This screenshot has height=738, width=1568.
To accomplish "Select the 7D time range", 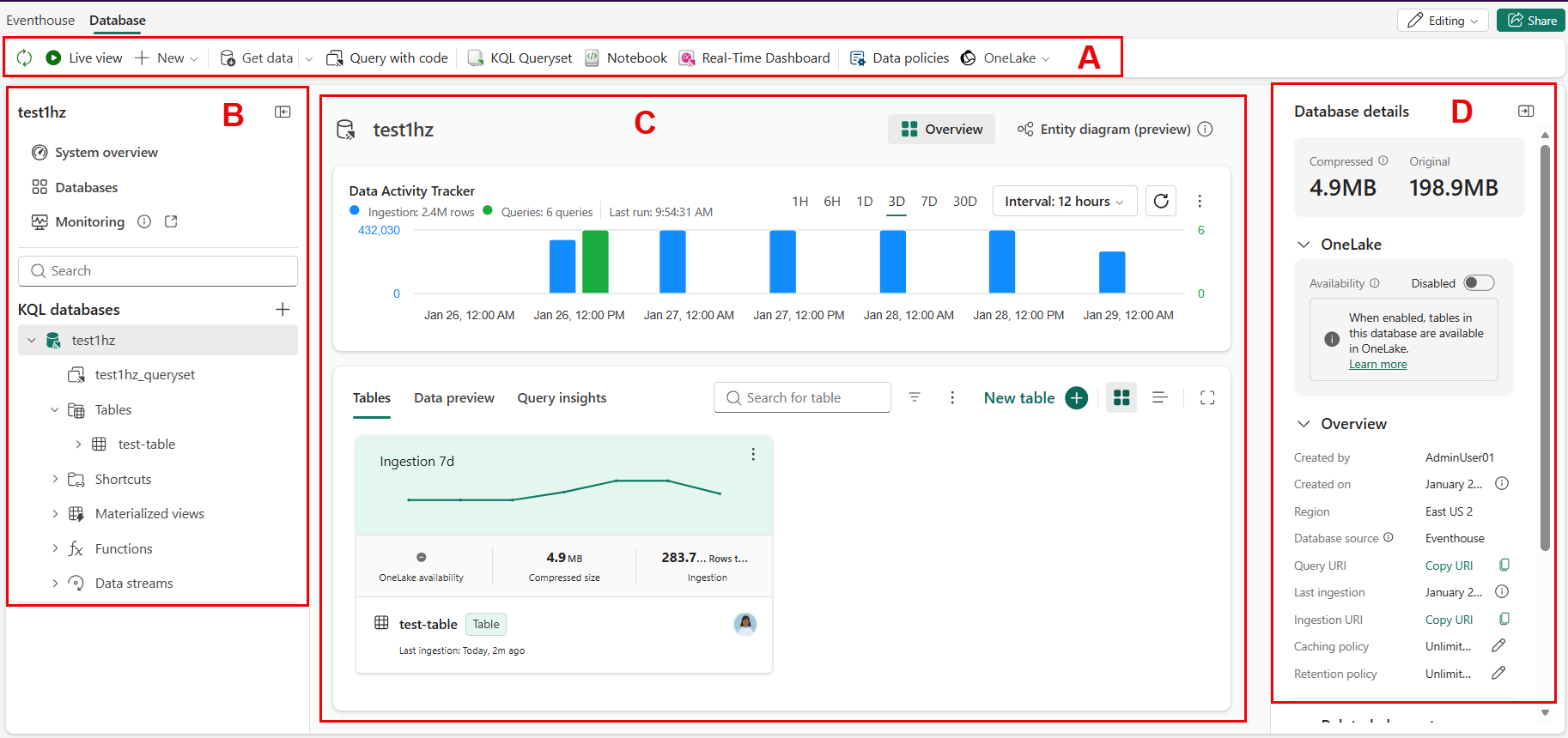I will (x=928, y=201).
